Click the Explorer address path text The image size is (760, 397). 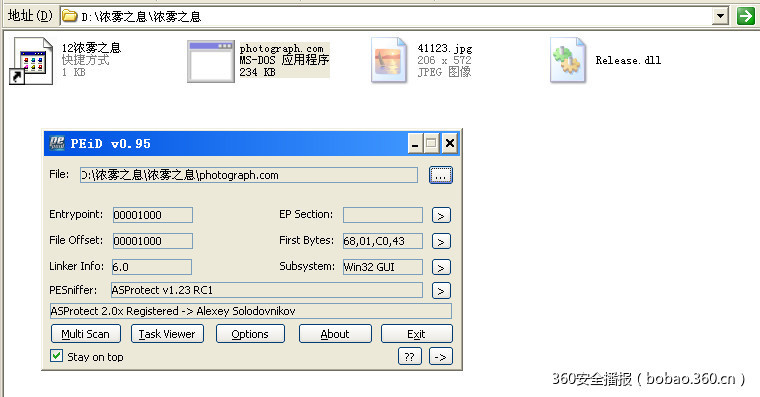tap(141, 17)
